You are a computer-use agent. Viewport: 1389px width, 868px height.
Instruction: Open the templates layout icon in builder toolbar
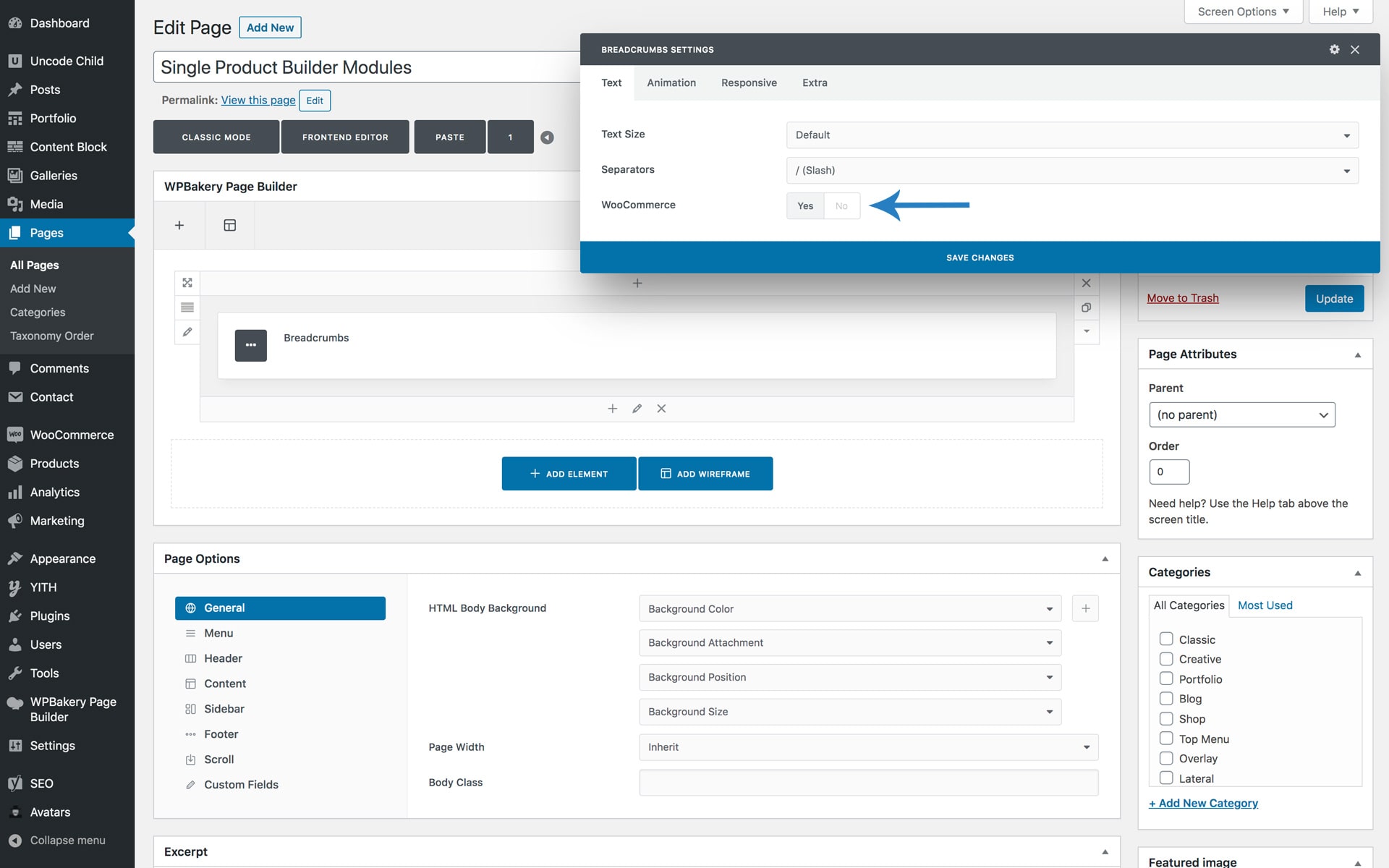tap(229, 225)
